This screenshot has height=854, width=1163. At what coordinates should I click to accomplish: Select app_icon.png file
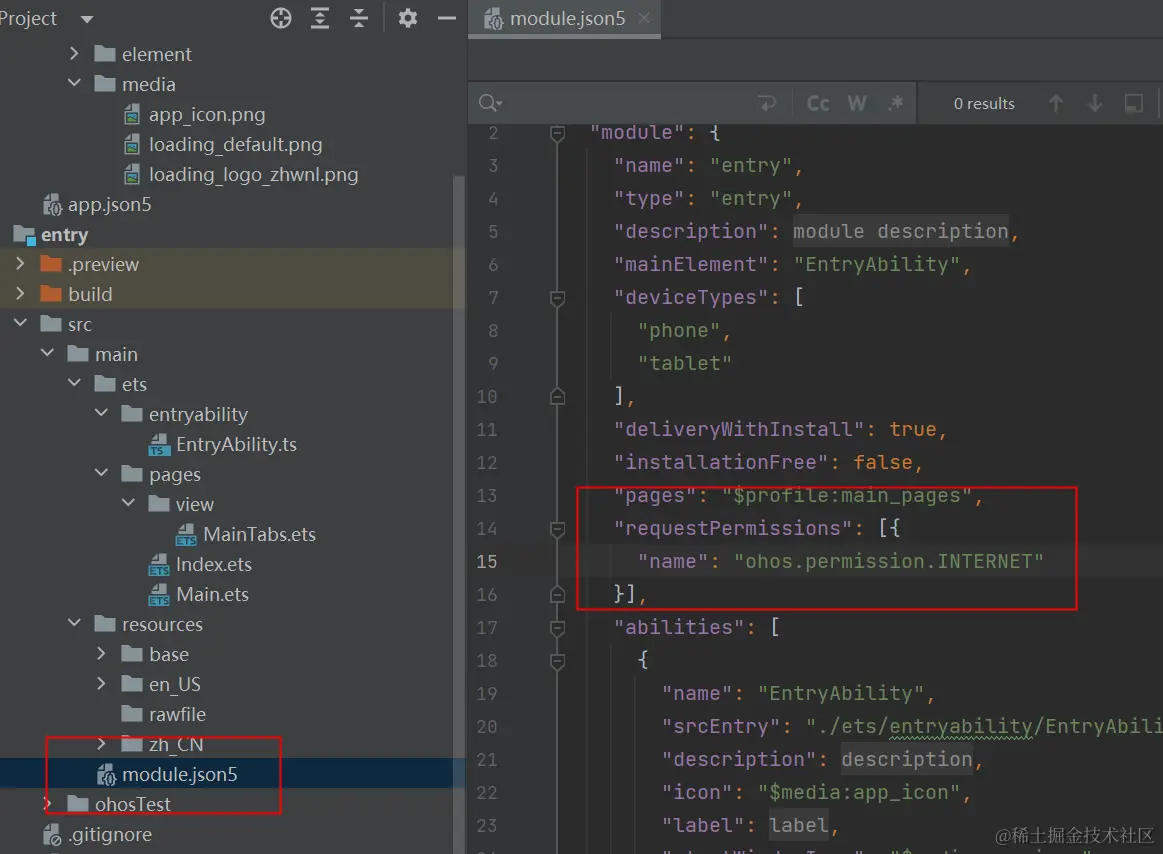(206, 114)
